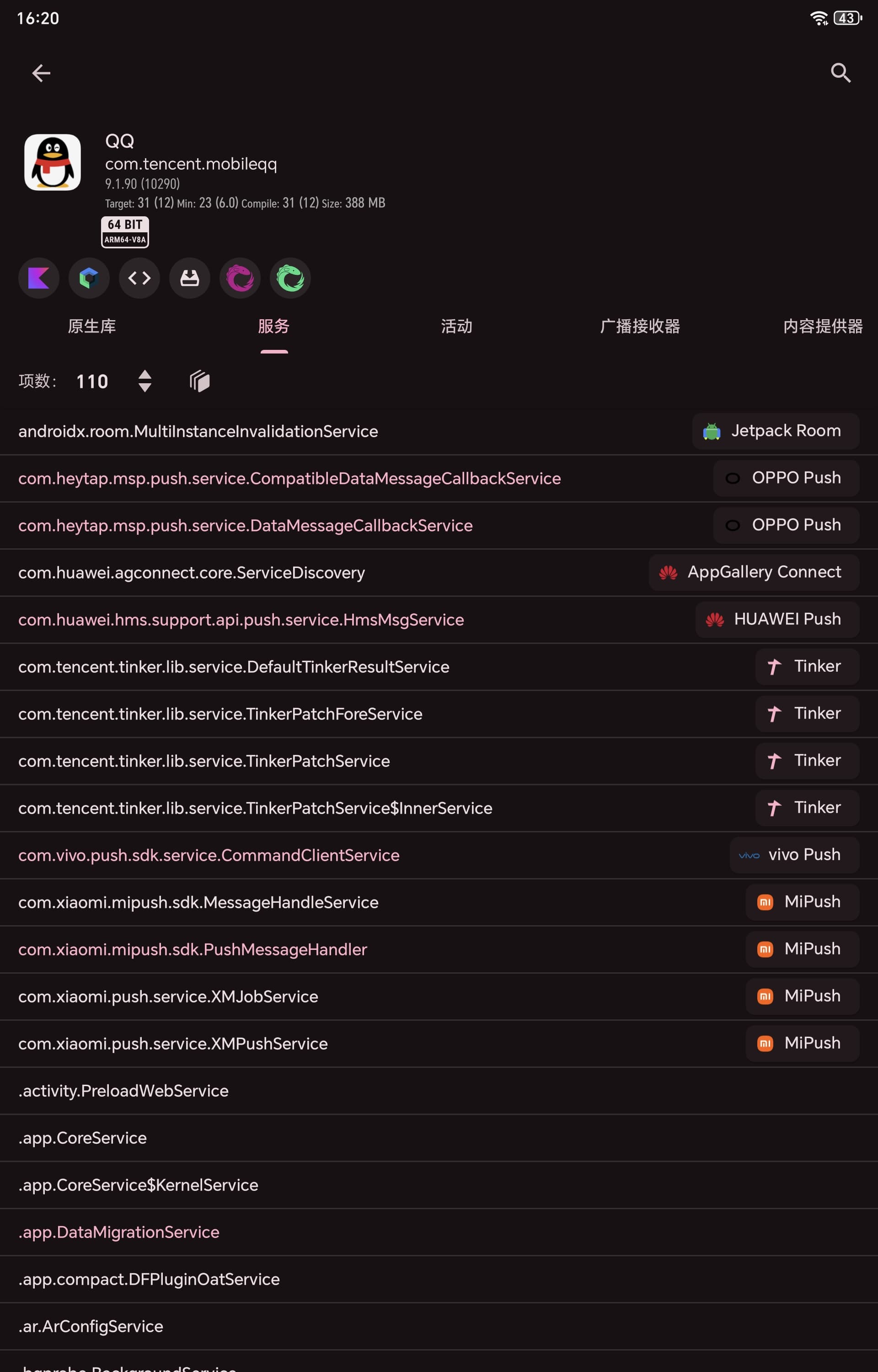The height and width of the screenshot is (1372, 878).
Task: Open the Jetpack Room chip
Action: coord(776,431)
